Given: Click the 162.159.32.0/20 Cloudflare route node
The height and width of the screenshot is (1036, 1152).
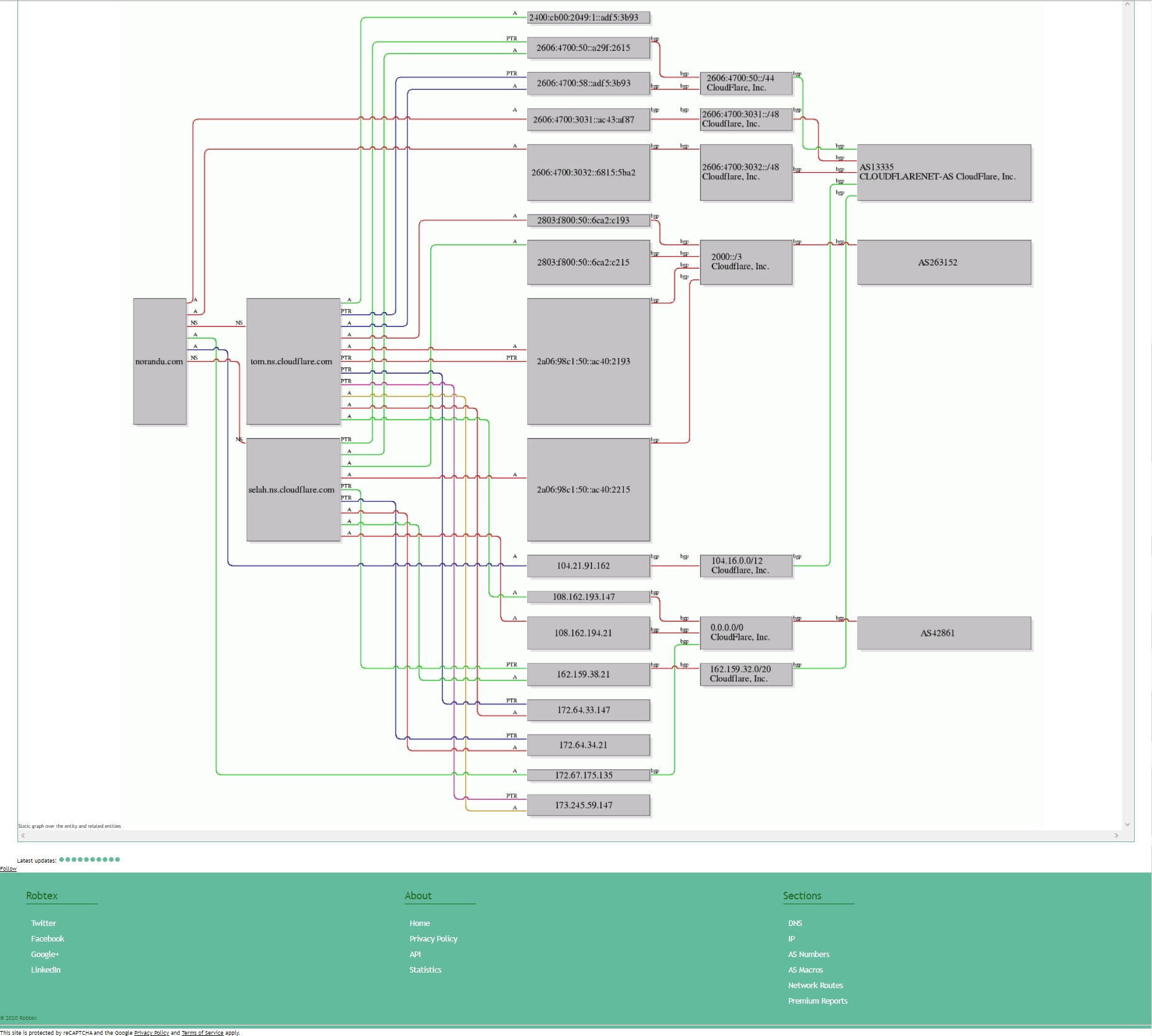Looking at the screenshot, I should [x=746, y=674].
